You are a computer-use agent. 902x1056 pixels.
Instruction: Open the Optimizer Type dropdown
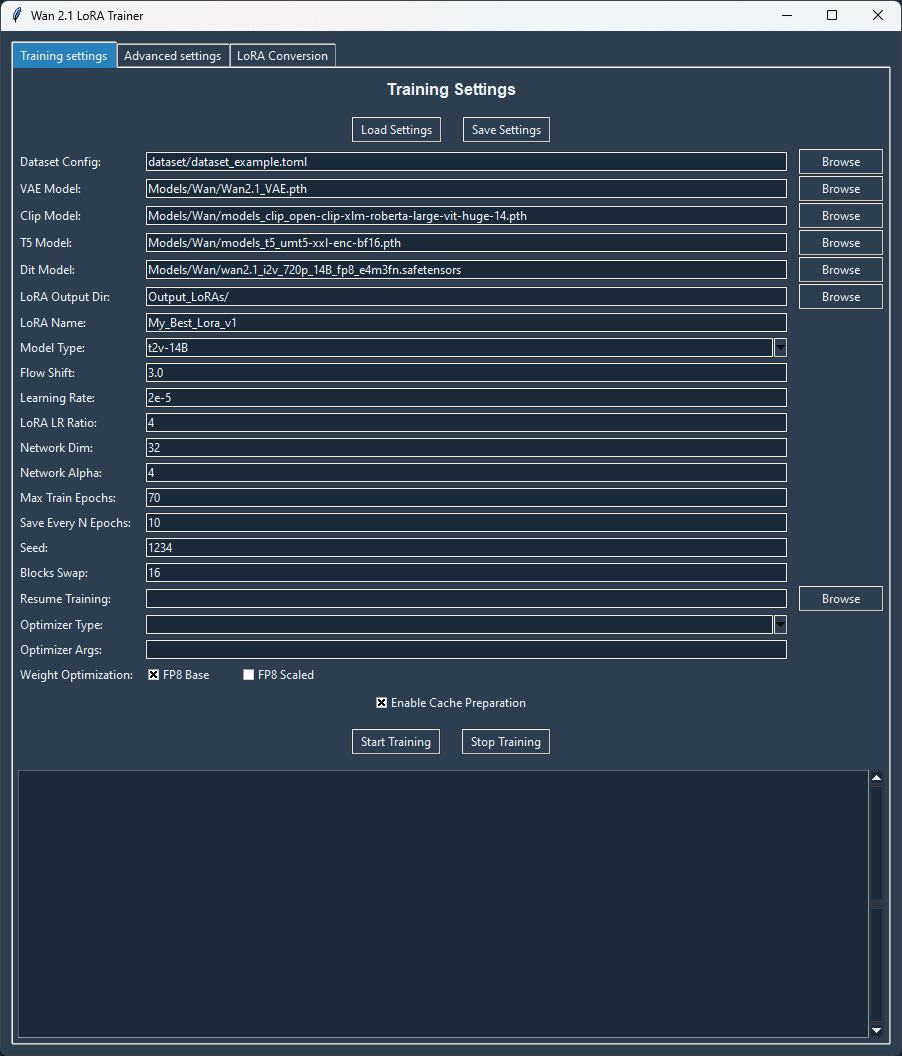[780, 624]
